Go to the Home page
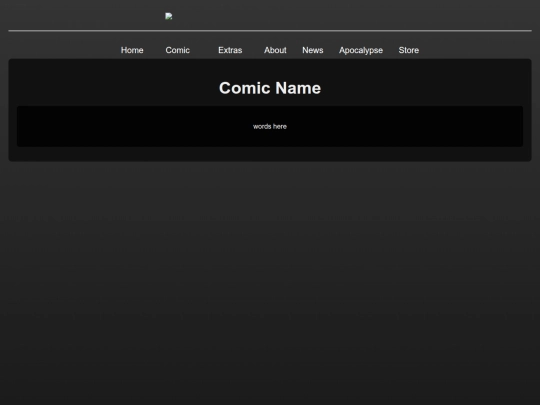The width and height of the screenshot is (540, 405). (132, 50)
